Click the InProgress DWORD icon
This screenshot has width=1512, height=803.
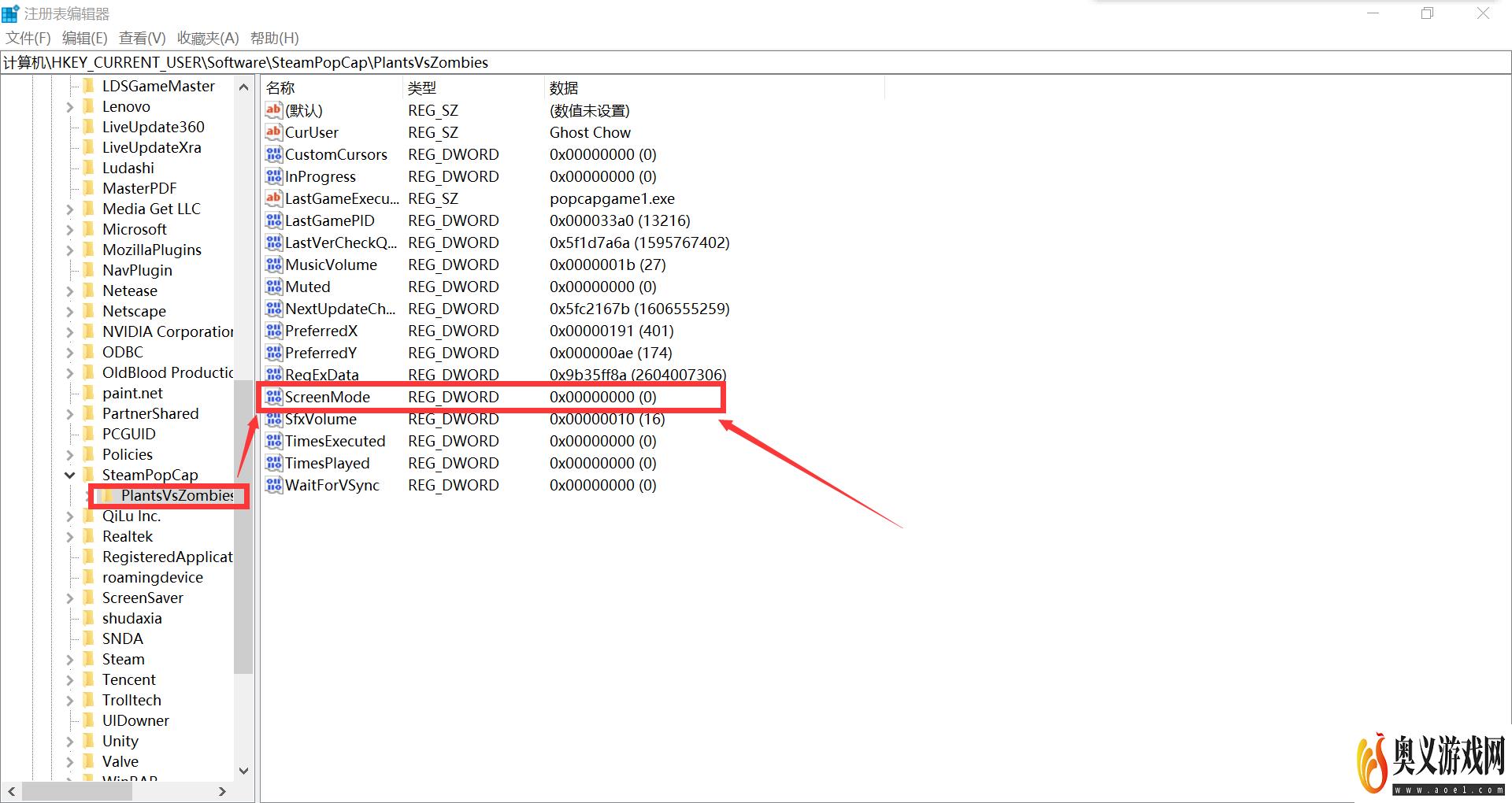tap(273, 176)
